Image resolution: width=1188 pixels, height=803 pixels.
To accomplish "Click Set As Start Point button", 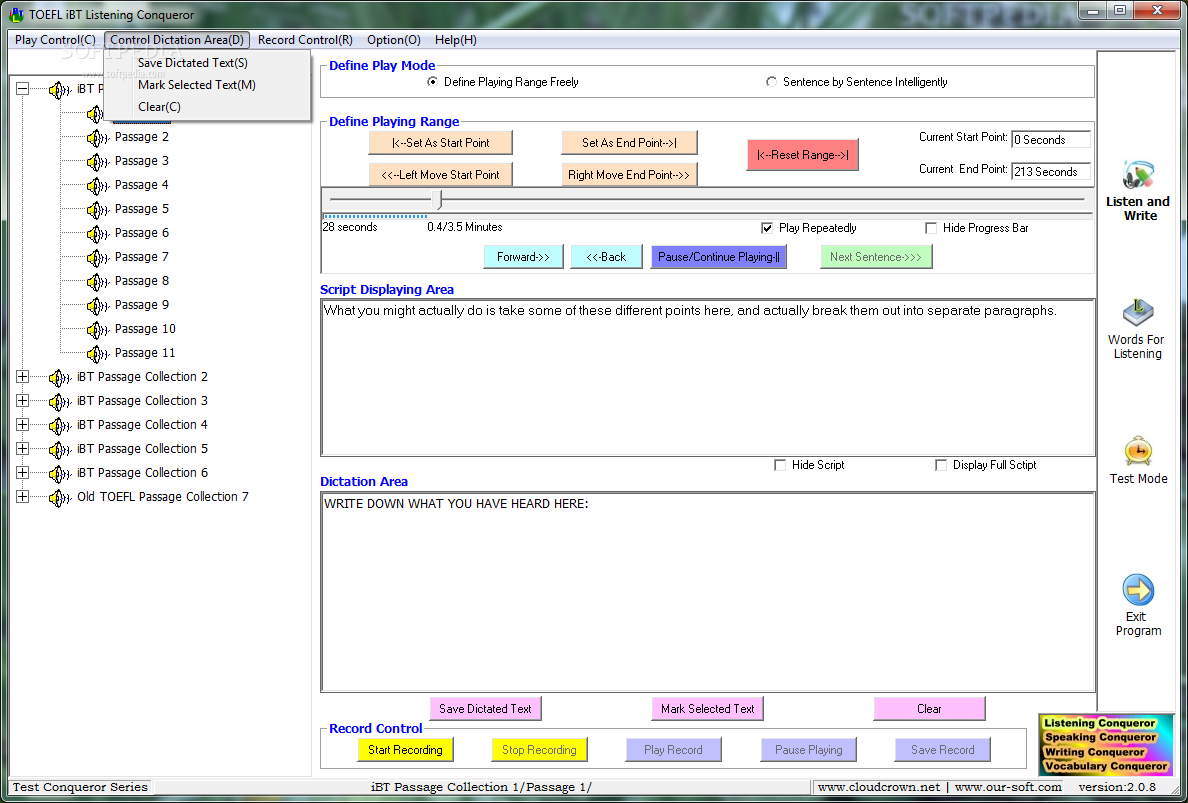I will [440, 142].
